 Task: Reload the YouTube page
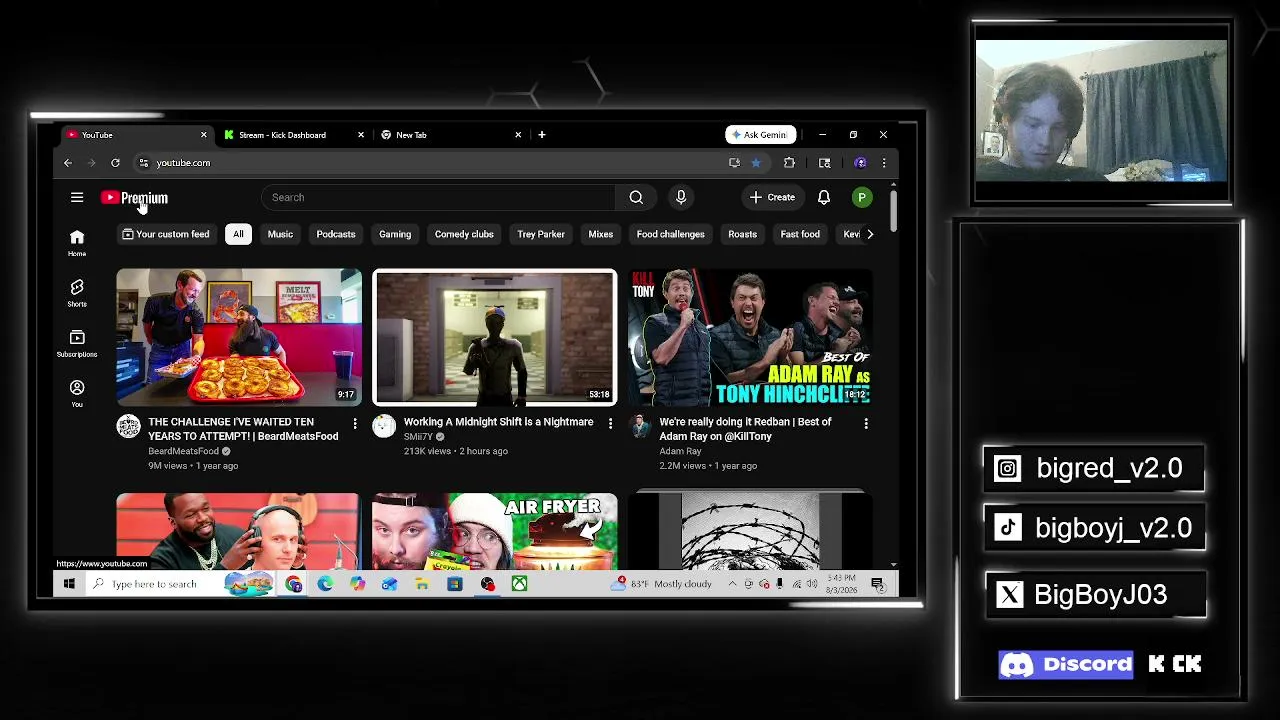pos(115,163)
